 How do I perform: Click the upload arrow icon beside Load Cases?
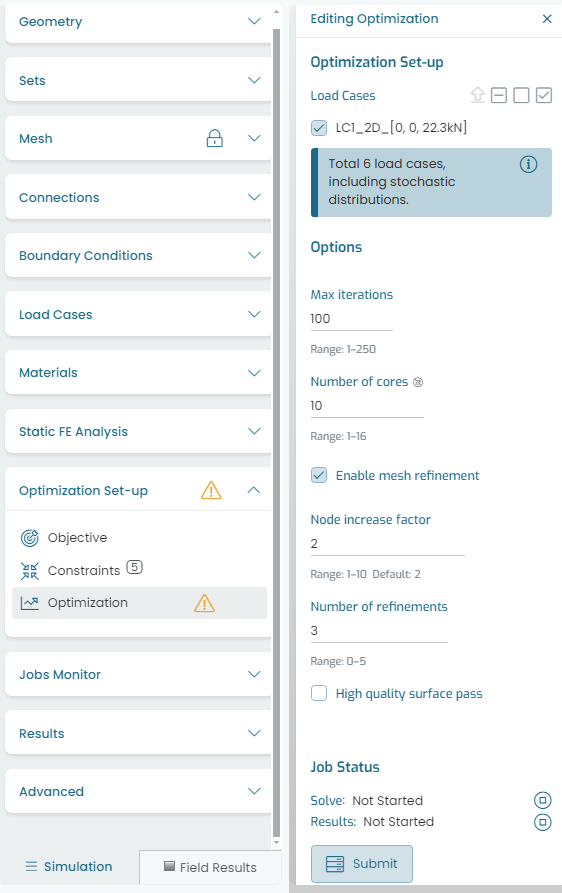coord(478,95)
